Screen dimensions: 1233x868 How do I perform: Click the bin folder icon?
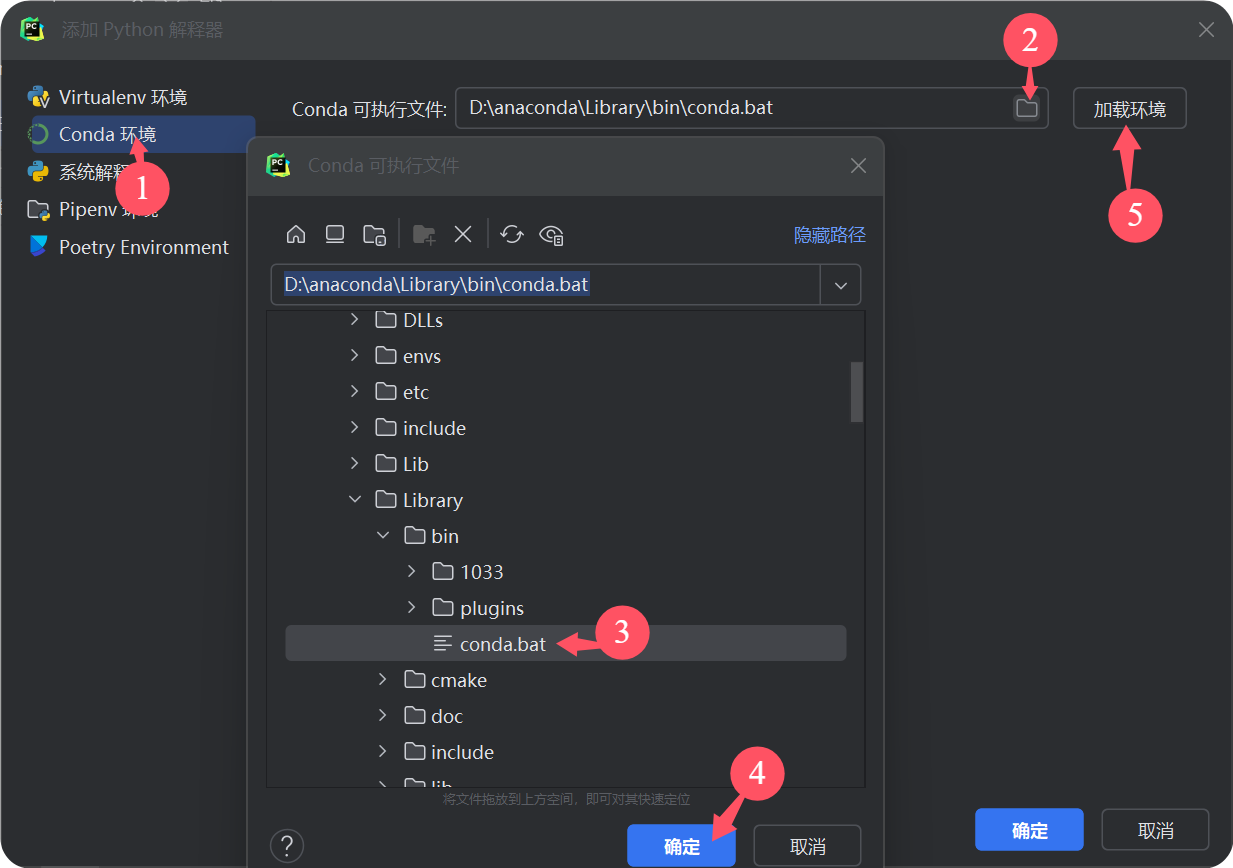pyautogui.click(x=415, y=536)
